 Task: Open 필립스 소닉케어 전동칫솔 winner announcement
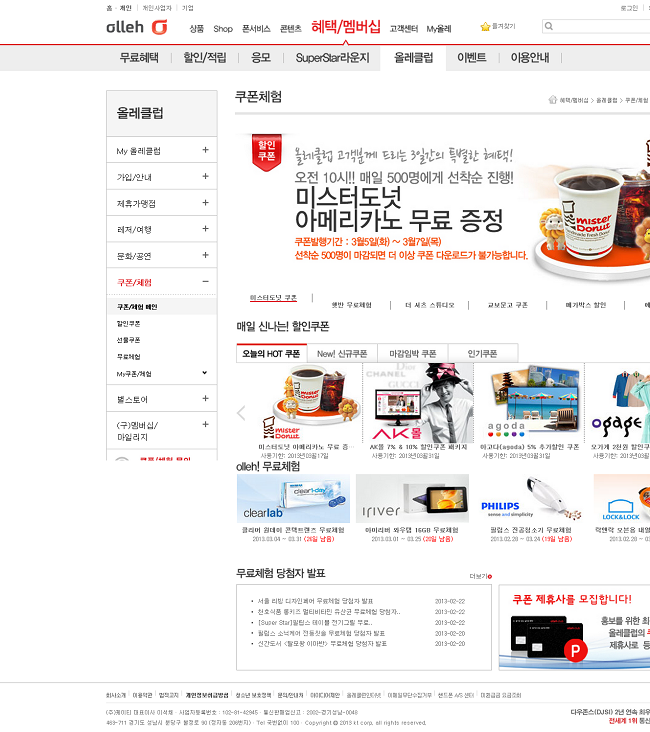[x=321, y=633]
